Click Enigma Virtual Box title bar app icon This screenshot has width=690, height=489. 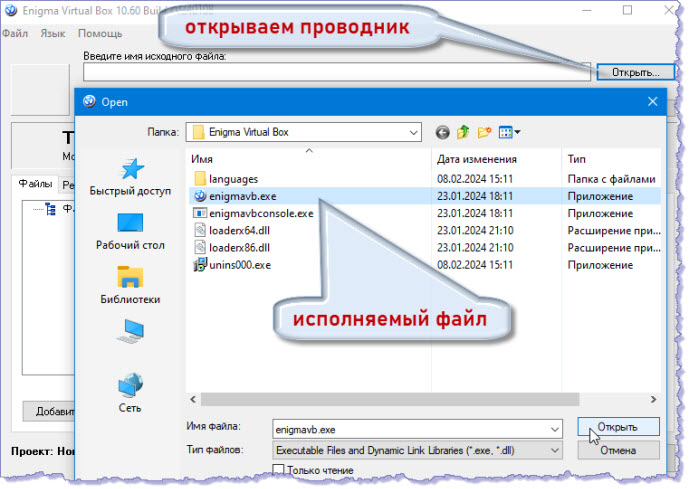(x=11, y=11)
